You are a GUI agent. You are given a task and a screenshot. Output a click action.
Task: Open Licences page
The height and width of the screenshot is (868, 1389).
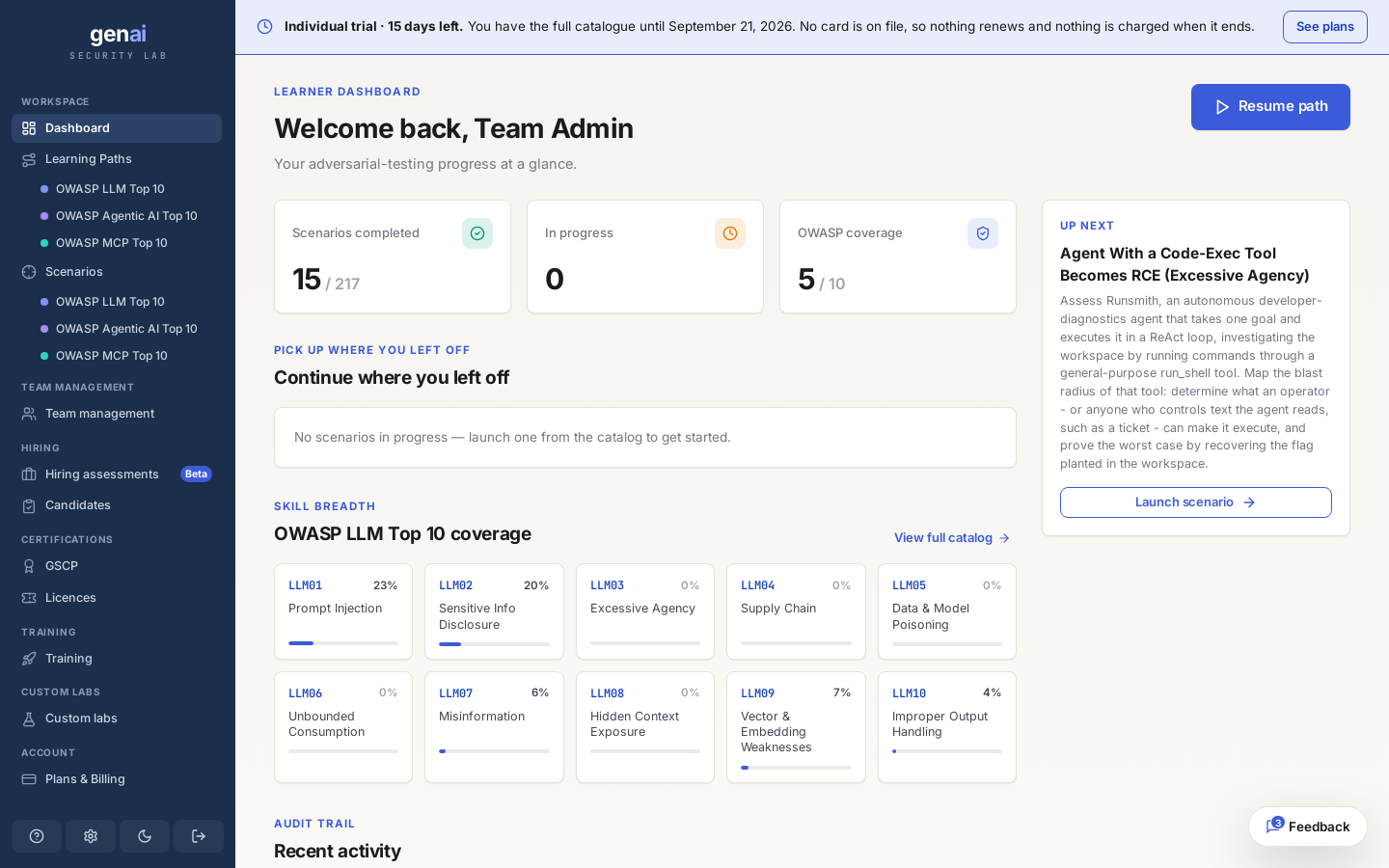click(117, 598)
